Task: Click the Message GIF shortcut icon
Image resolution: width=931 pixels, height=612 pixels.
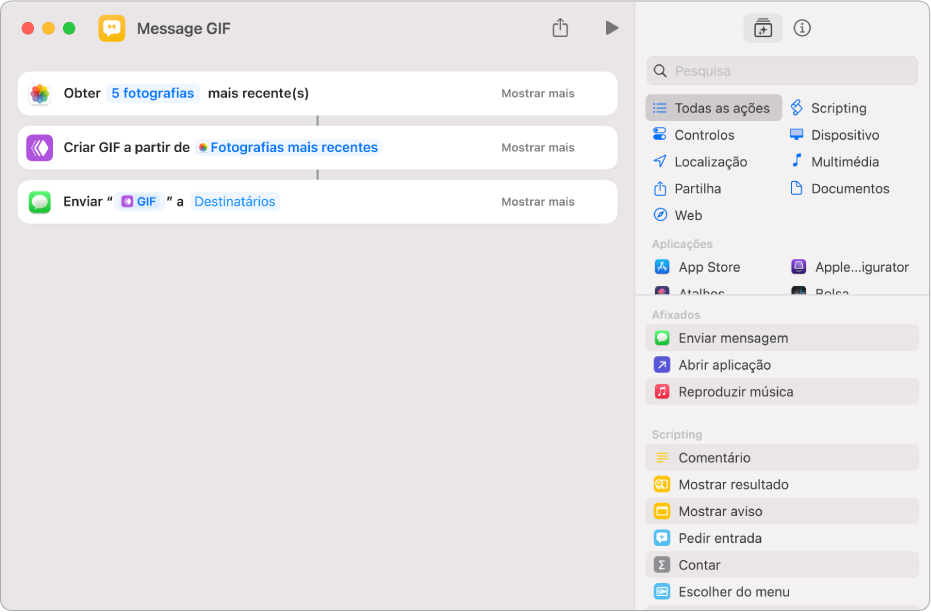Action: click(x=112, y=28)
